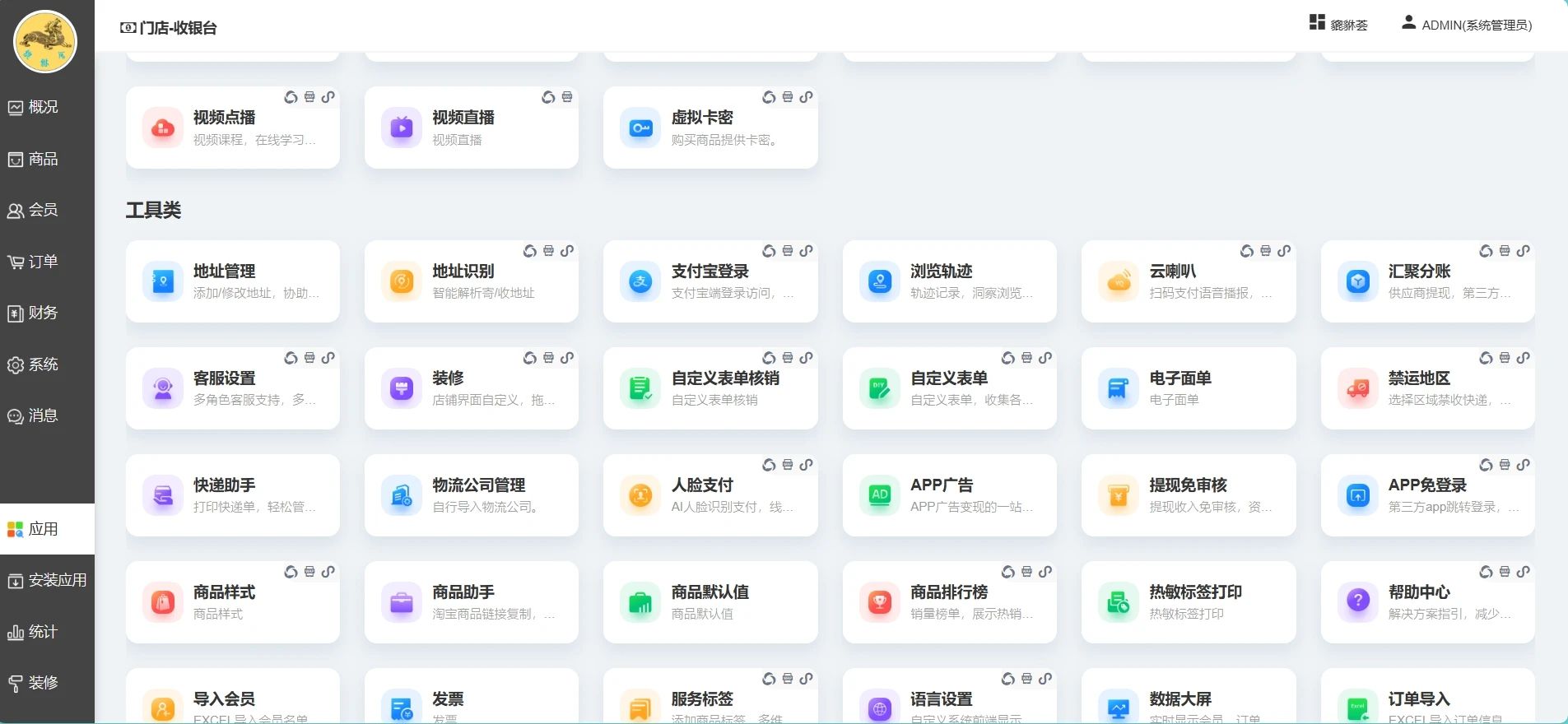Viewport: 1568px width, 724px height.
Task: Open the 商品样式 bag app icon
Action: click(x=163, y=602)
